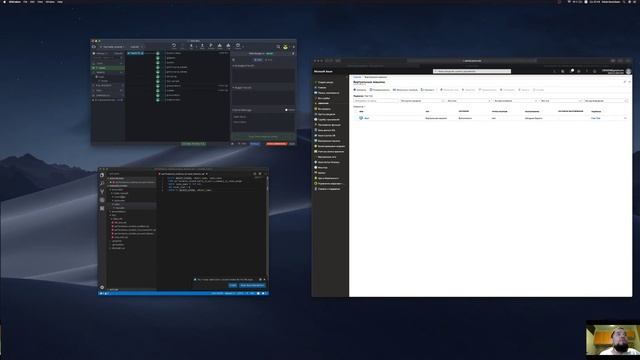Image resolution: width=640 pixels, height=360 pixels.
Task: Click the commit message summary field in GitKraken
Action: [x=262, y=117]
